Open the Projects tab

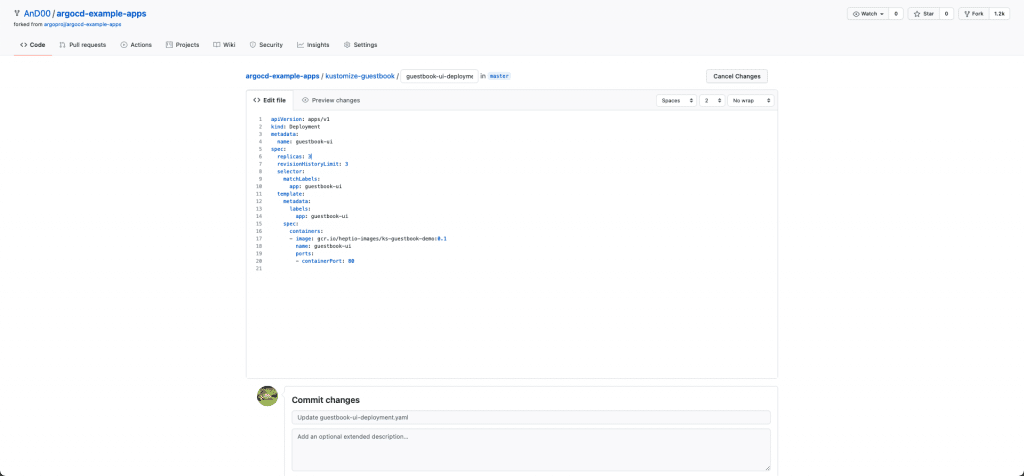(x=182, y=45)
